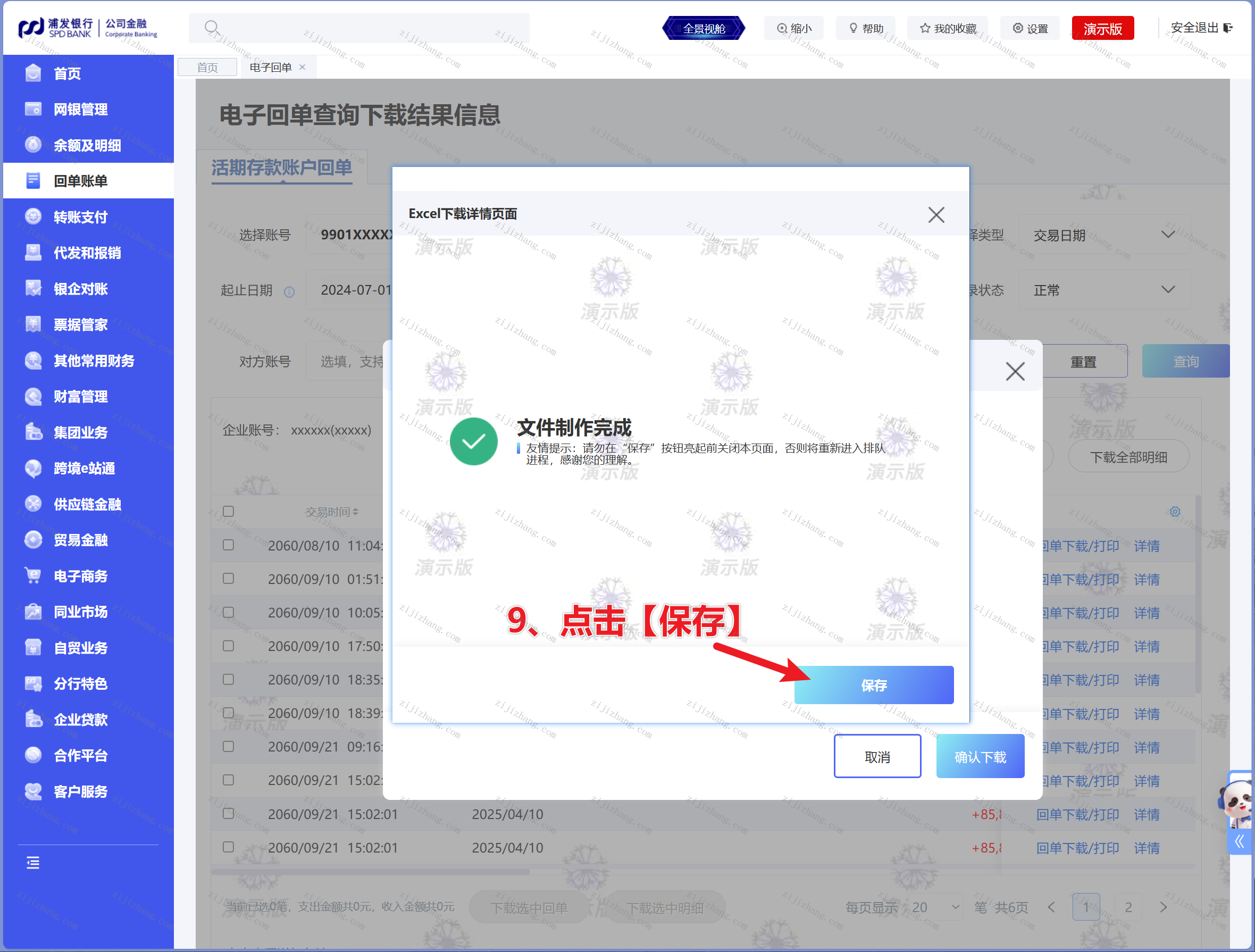This screenshot has width=1255, height=952.
Task: Click the info icon beside 起止日期
Action: click(x=289, y=291)
